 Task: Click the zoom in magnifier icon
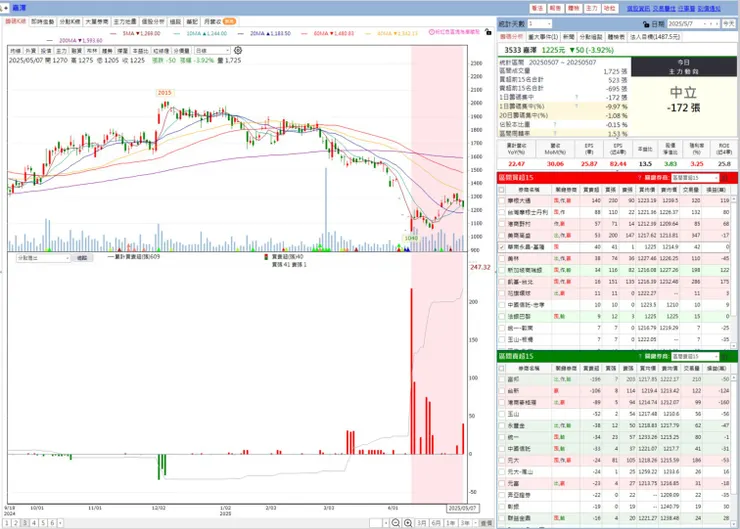pos(408,523)
